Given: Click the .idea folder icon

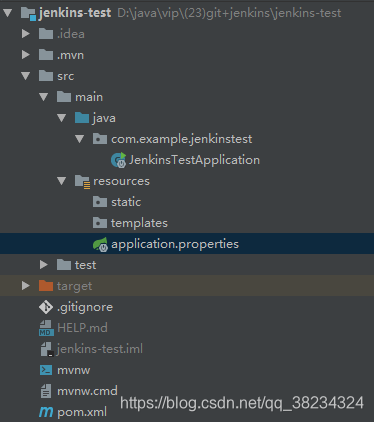Looking at the screenshot, I should click(46, 34).
